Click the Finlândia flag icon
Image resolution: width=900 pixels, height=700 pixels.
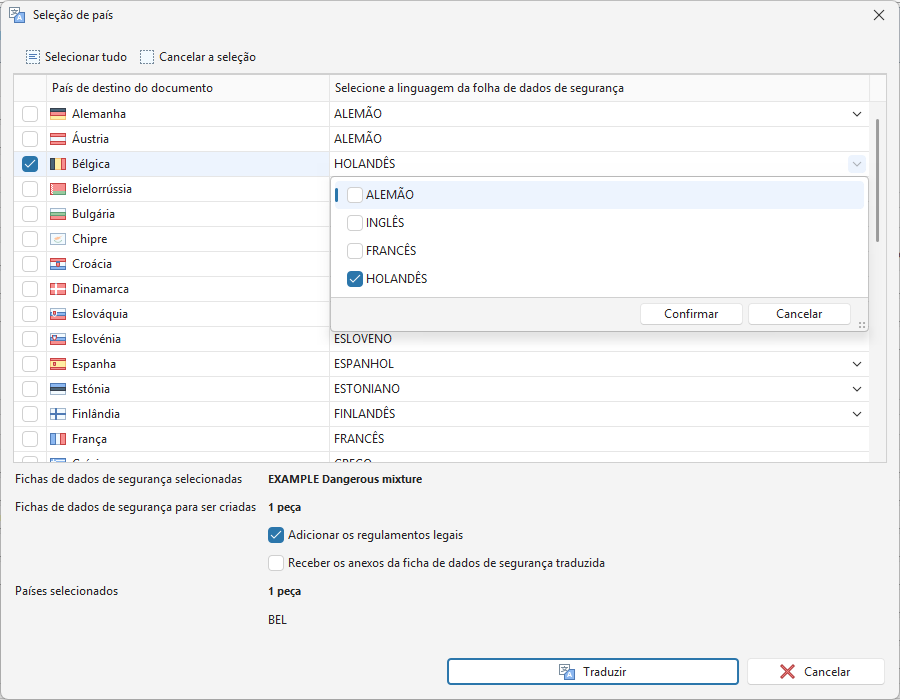58,414
